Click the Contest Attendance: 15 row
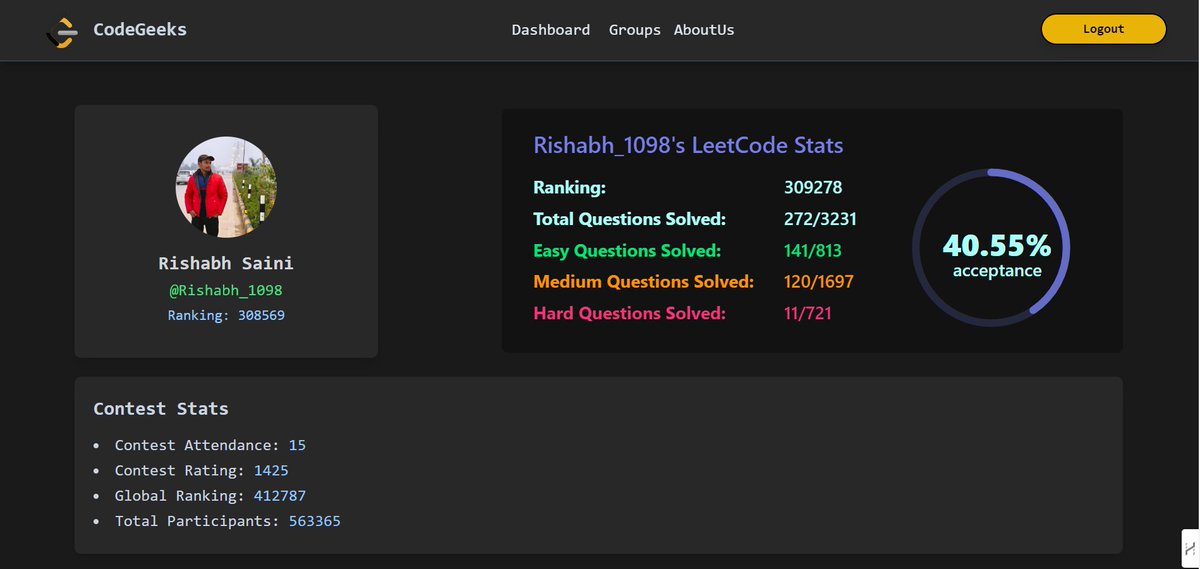This screenshot has width=1200, height=569. [210, 445]
